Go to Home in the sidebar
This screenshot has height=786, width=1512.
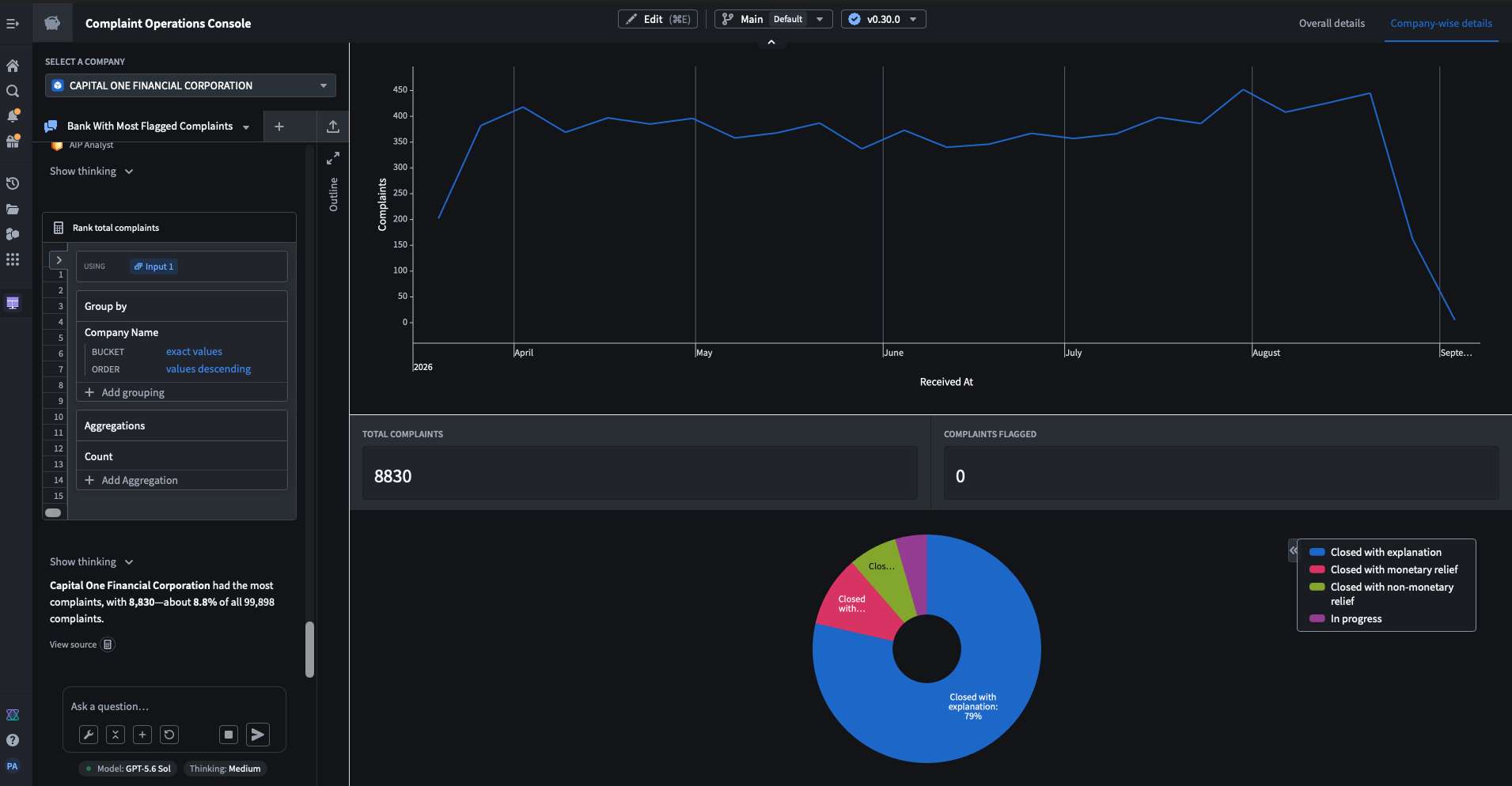coord(13,66)
